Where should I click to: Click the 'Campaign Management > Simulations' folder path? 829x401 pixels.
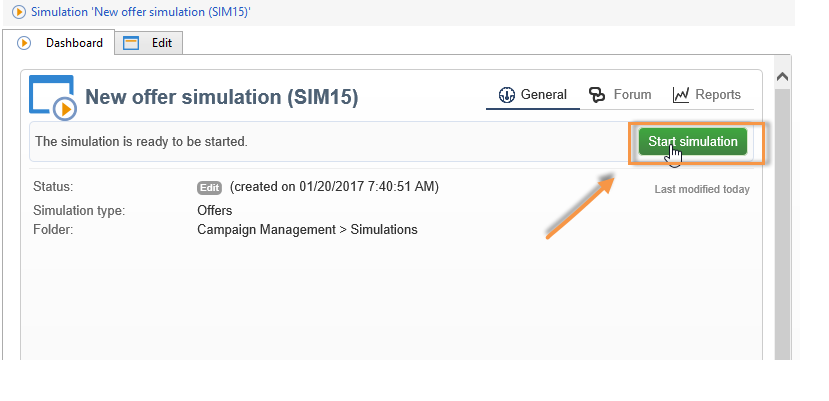pos(307,229)
